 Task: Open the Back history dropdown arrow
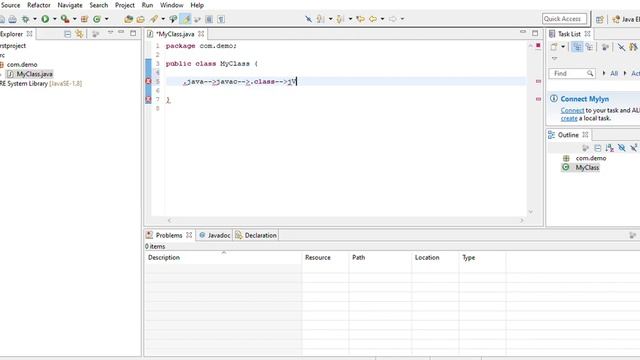tap(382, 19)
